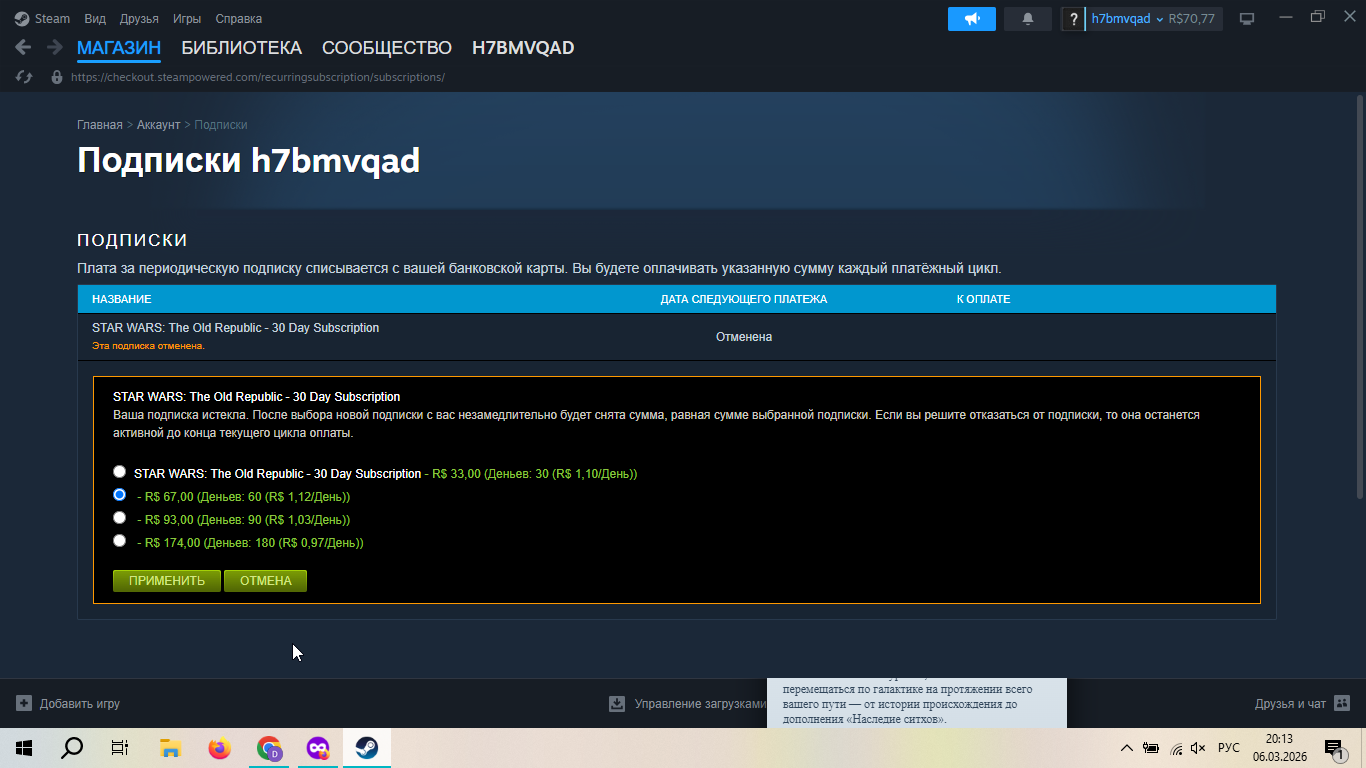Reload the page with refresh icon
The height and width of the screenshot is (768, 1366).
click(x=24, y=77)
